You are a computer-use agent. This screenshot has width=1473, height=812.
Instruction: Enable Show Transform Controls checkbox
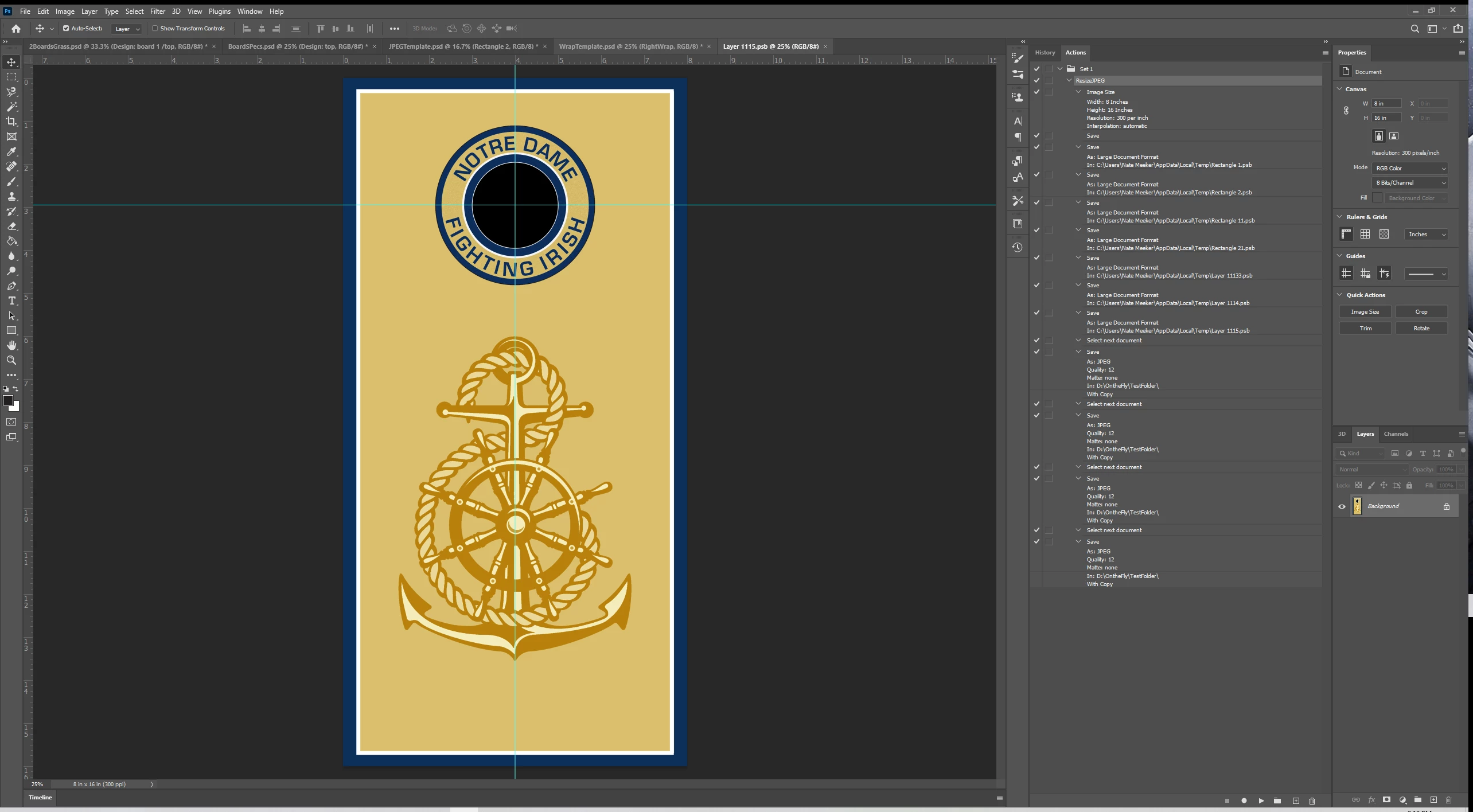155,28
